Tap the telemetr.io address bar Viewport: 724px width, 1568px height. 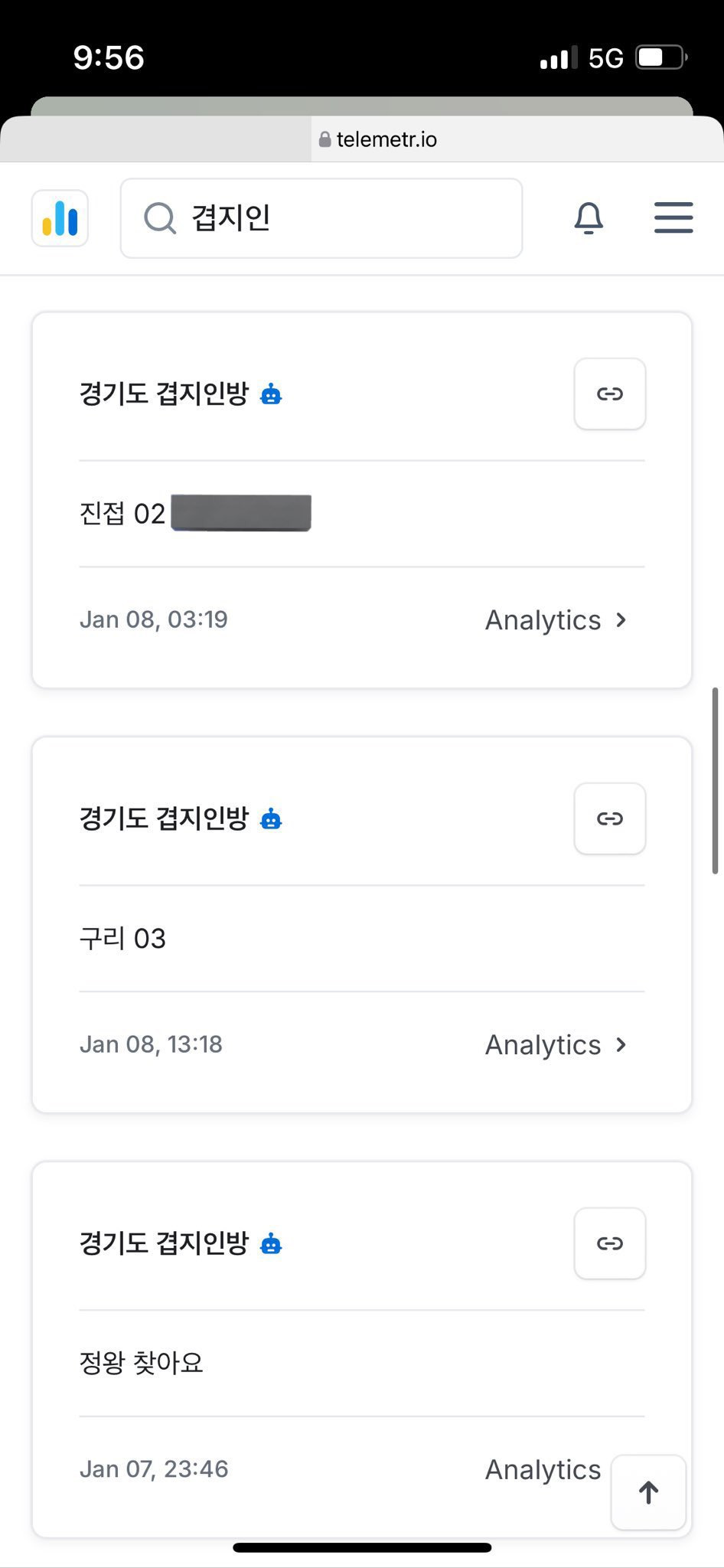point(378,139)
